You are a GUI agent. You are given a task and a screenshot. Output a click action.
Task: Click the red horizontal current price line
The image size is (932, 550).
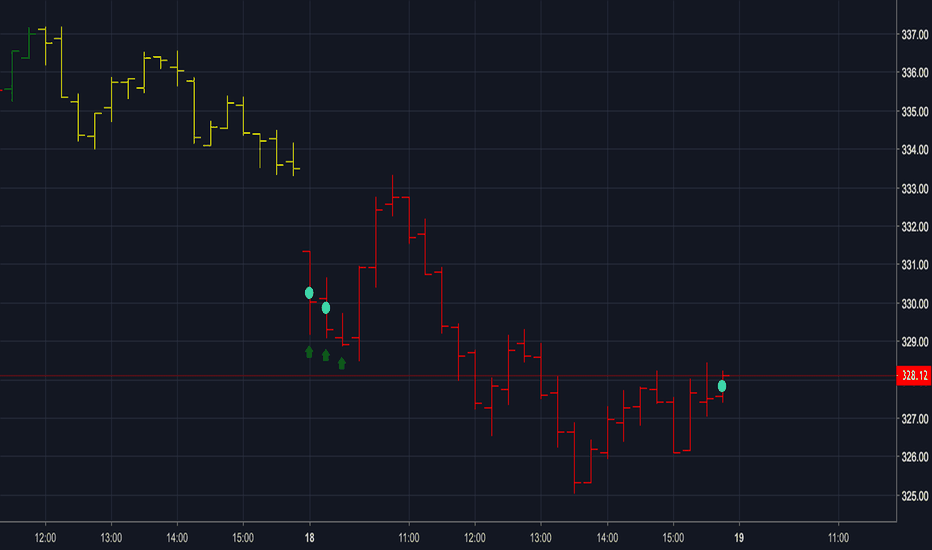point(448,376)
